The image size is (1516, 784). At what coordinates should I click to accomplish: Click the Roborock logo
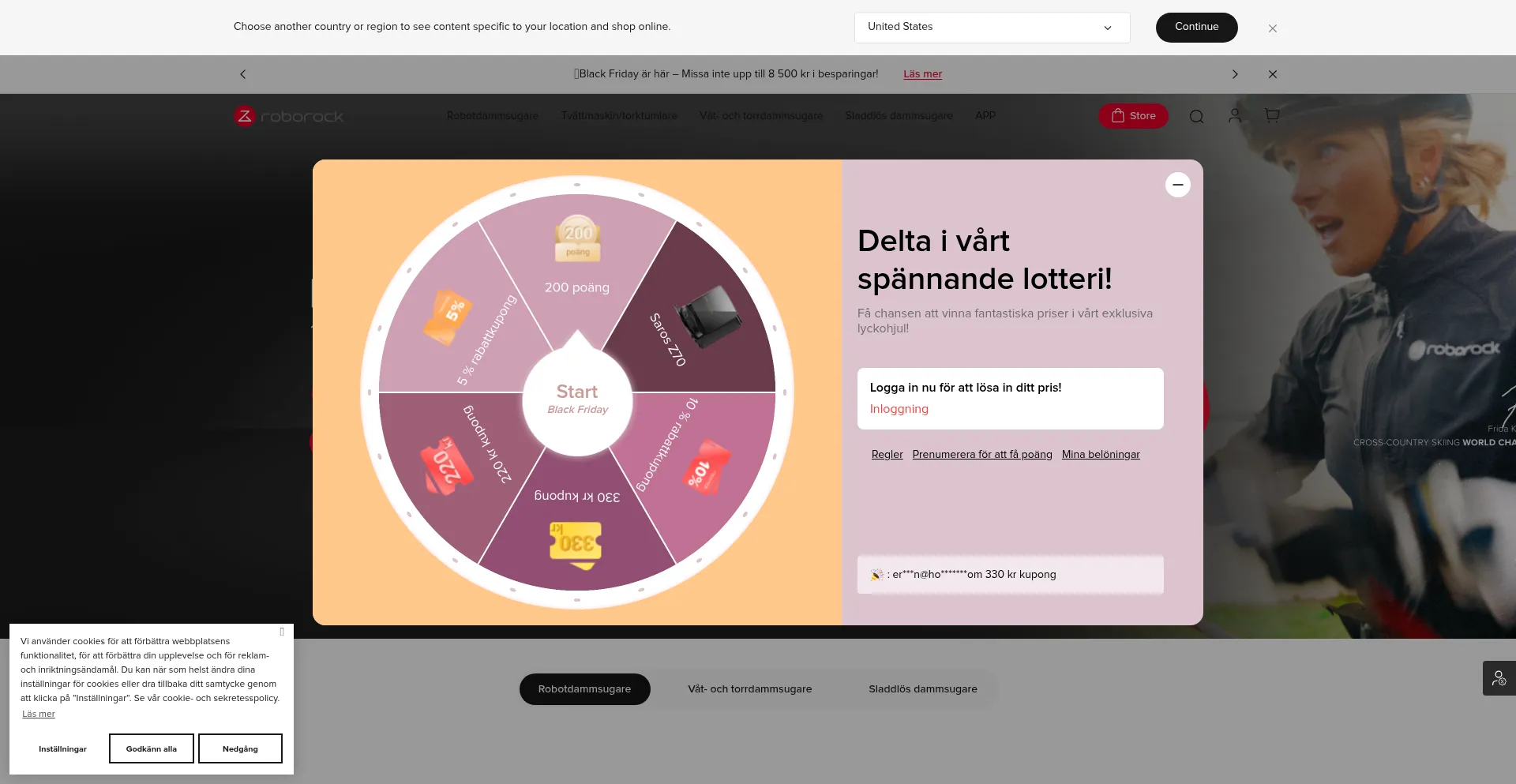(288, 116)
